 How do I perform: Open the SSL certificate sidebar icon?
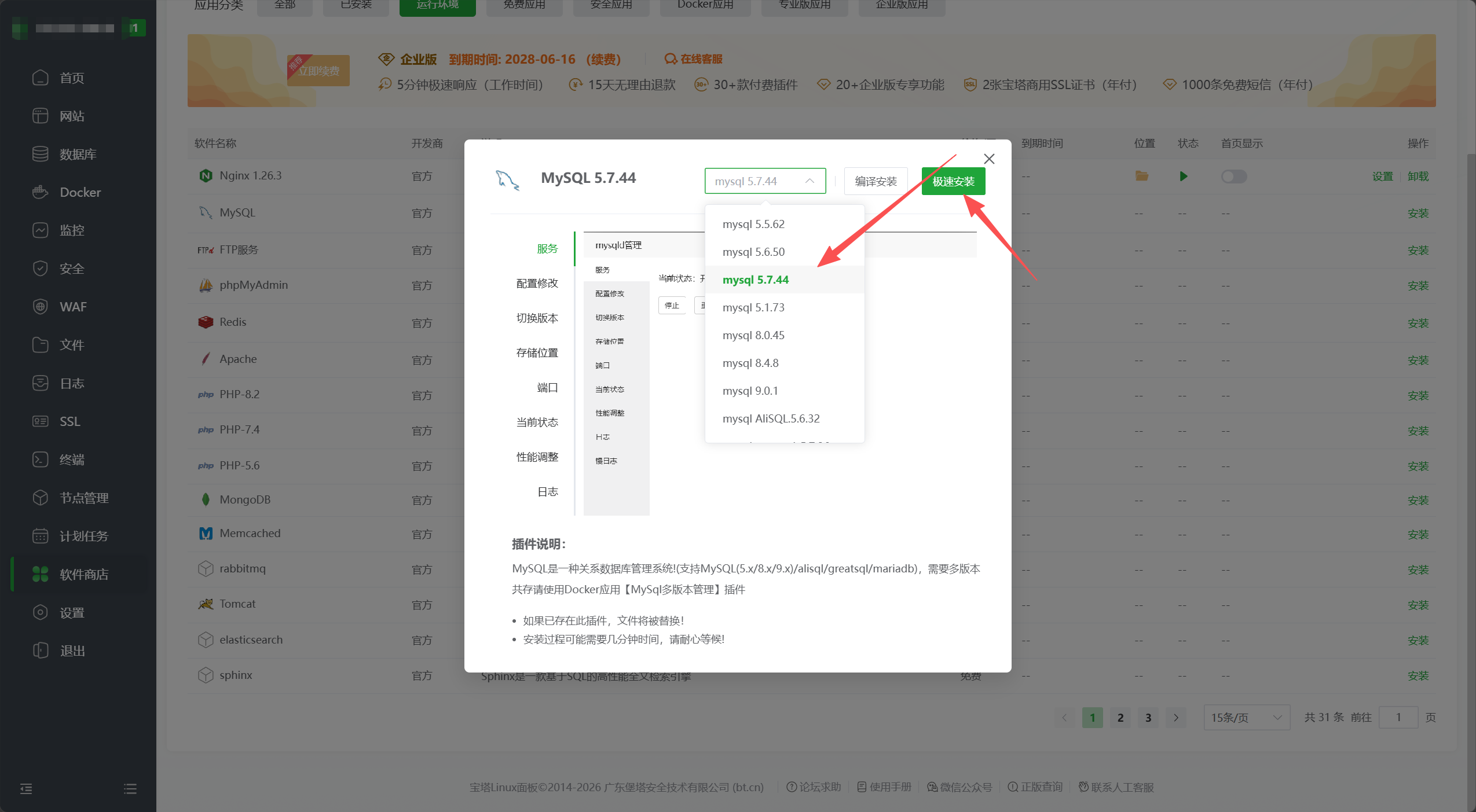coord(40,421)
